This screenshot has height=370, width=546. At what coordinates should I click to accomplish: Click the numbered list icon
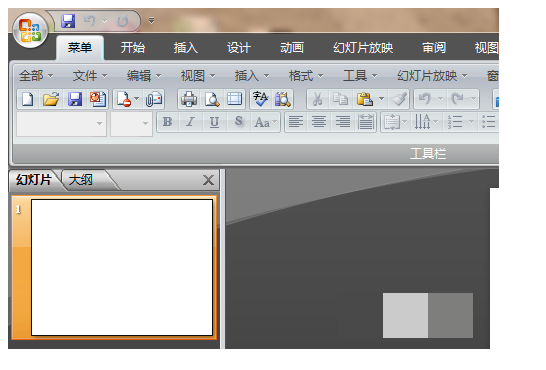point(455,122)
